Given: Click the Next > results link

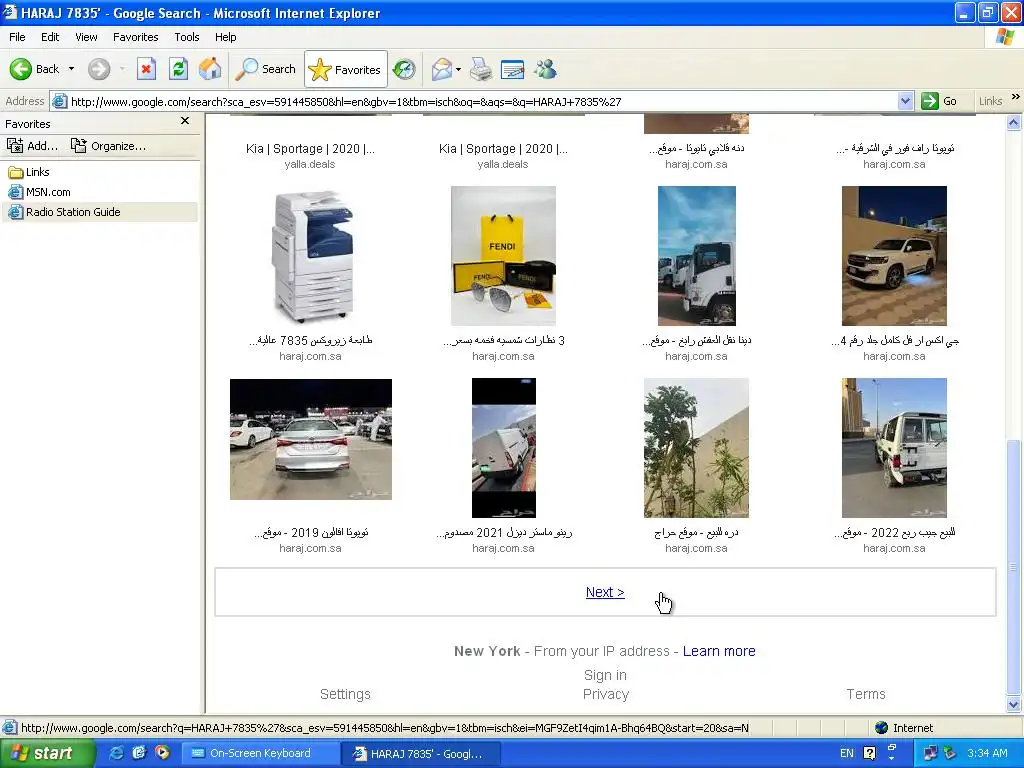Looking at the screenshot, I should [605, 592].
